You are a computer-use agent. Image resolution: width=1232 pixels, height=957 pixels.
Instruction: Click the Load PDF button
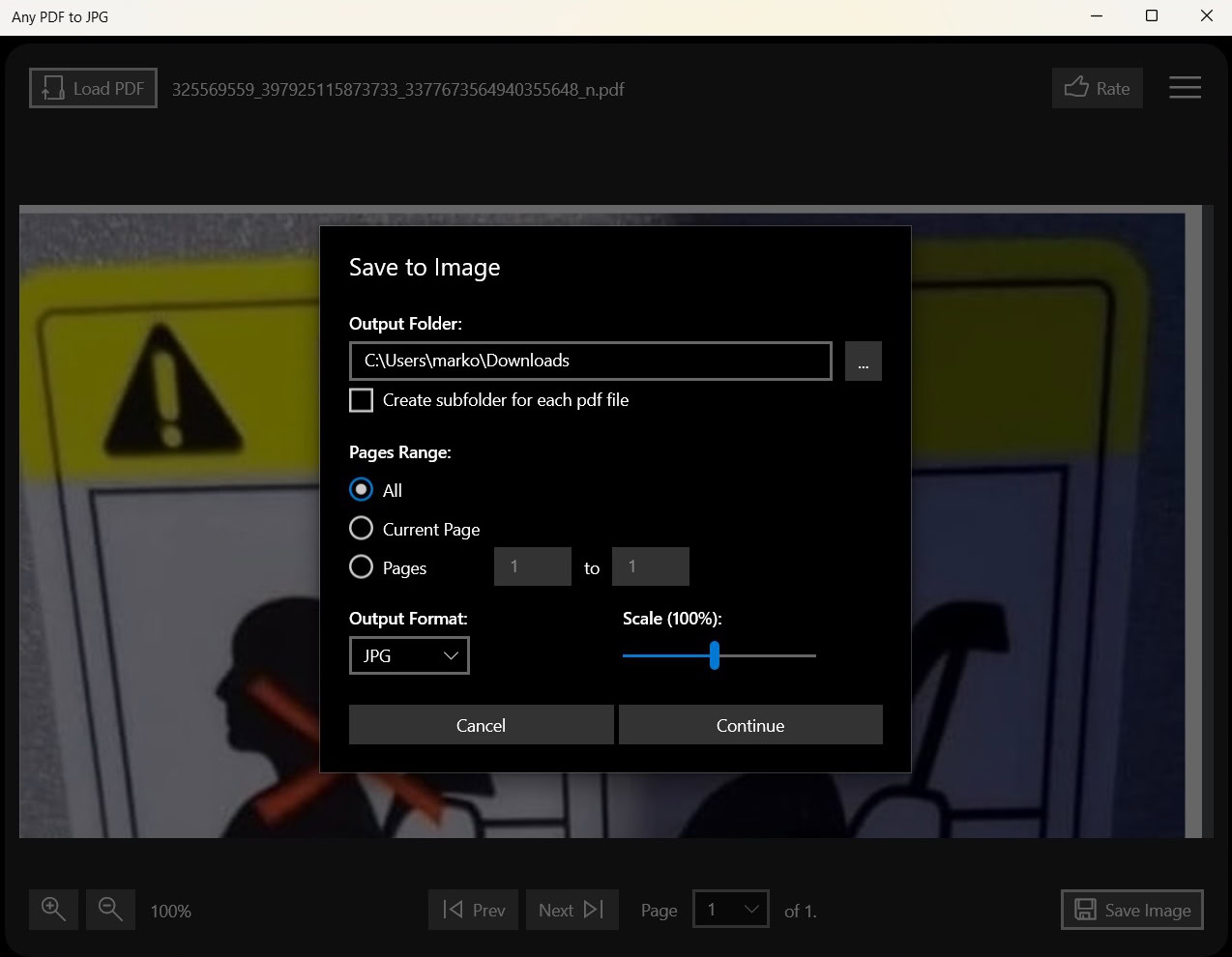point(93,89)
